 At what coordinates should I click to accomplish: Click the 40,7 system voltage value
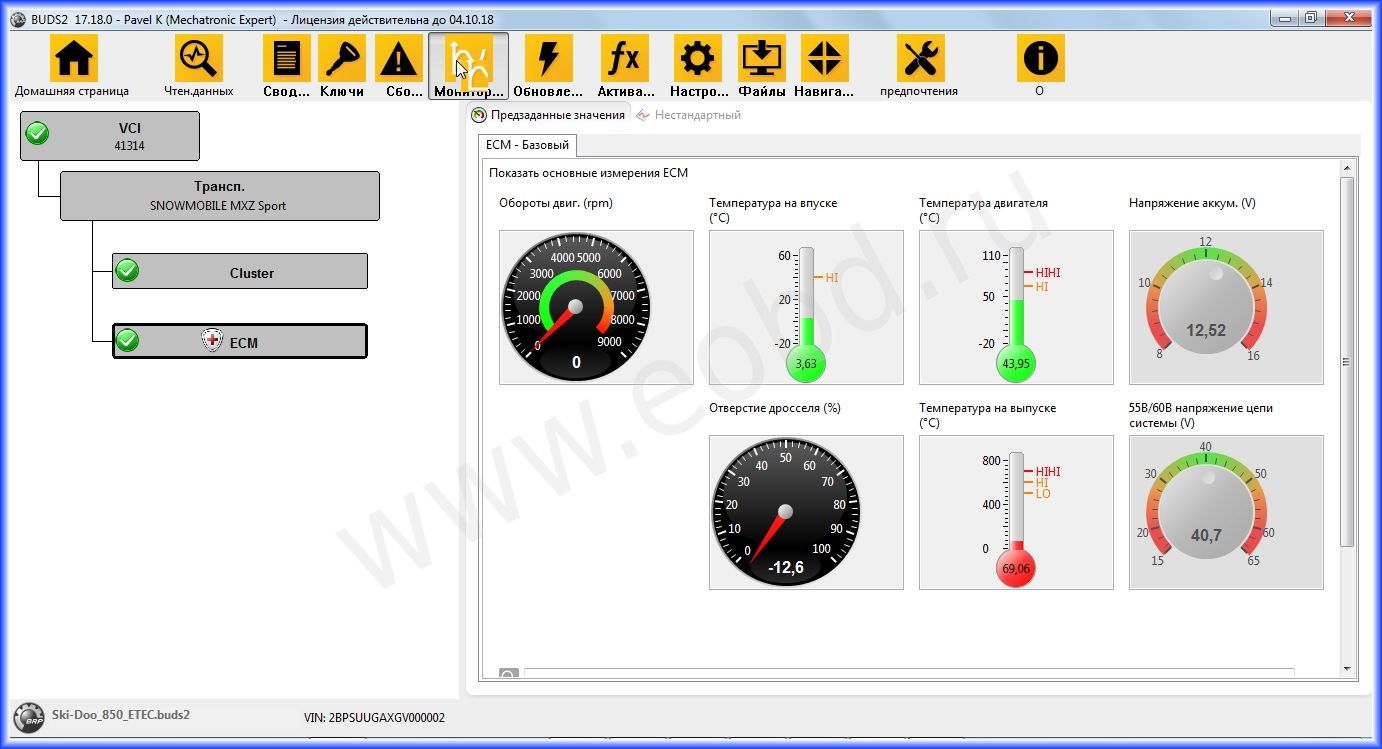click(1206, 536)
